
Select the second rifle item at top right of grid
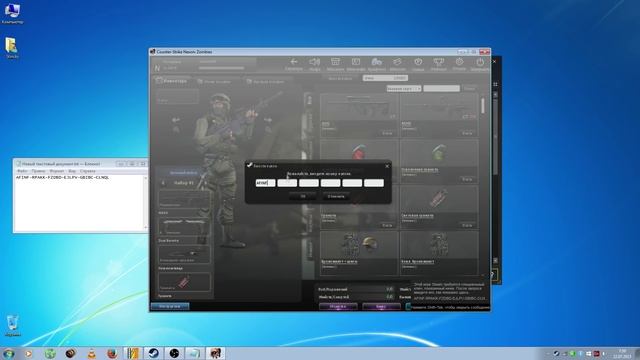pos(439,107)
